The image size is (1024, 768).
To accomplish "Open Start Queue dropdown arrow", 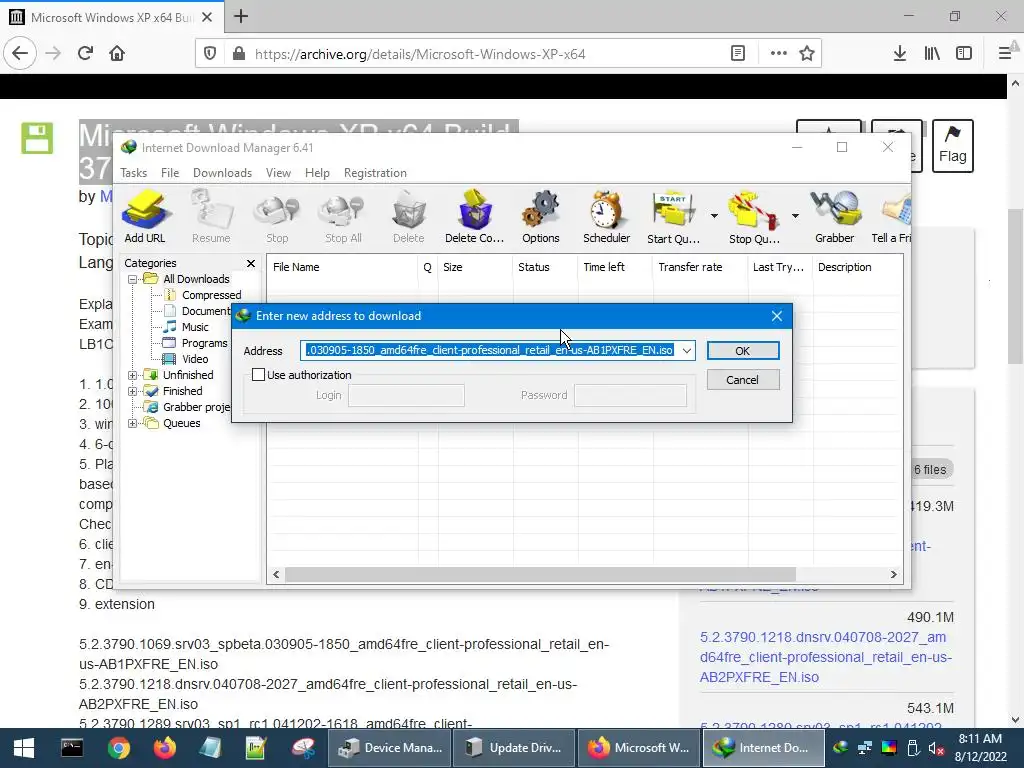I will (x=714, y=216).
